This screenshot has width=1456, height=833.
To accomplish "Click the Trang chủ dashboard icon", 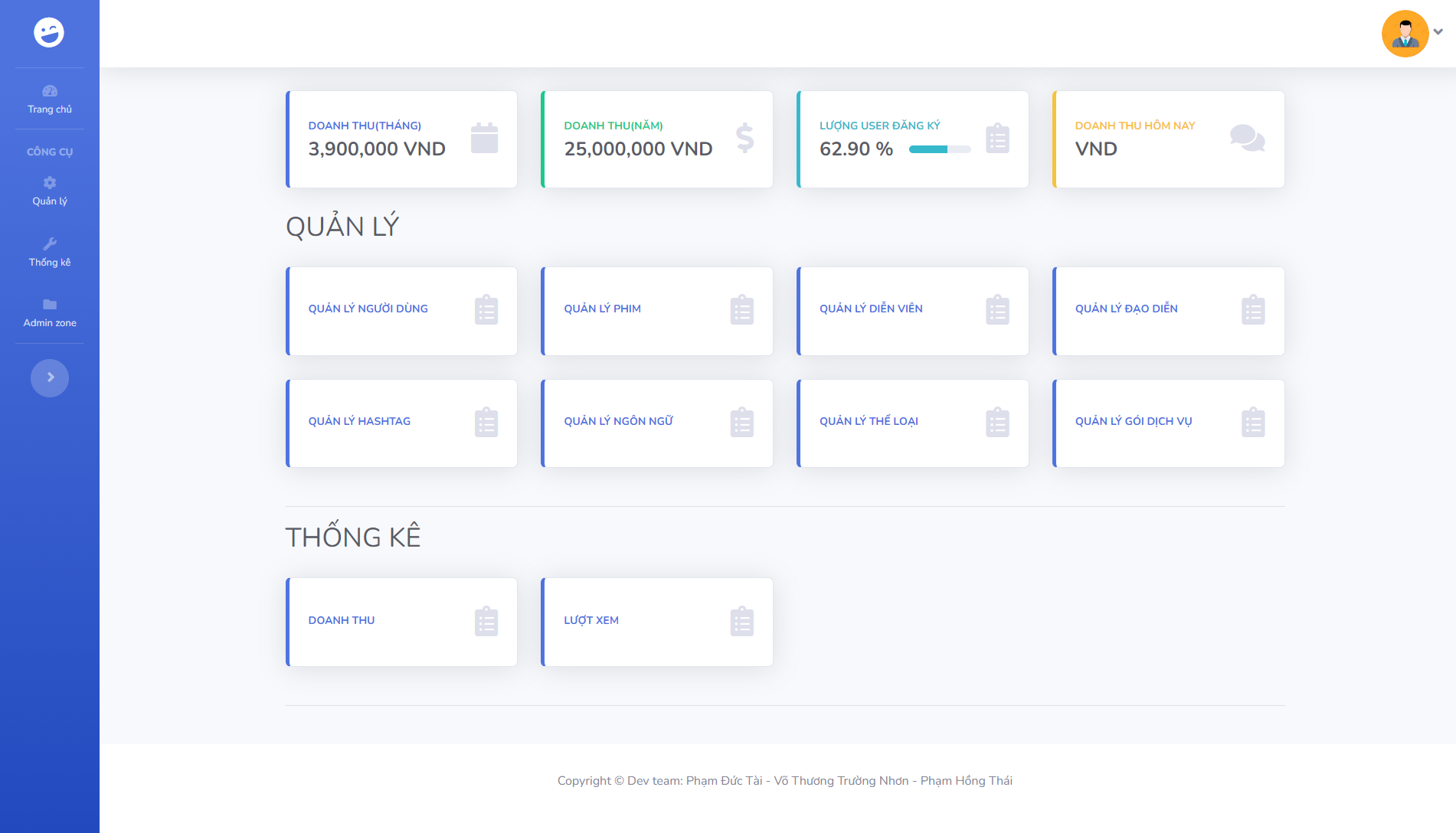I will (50, 91).
